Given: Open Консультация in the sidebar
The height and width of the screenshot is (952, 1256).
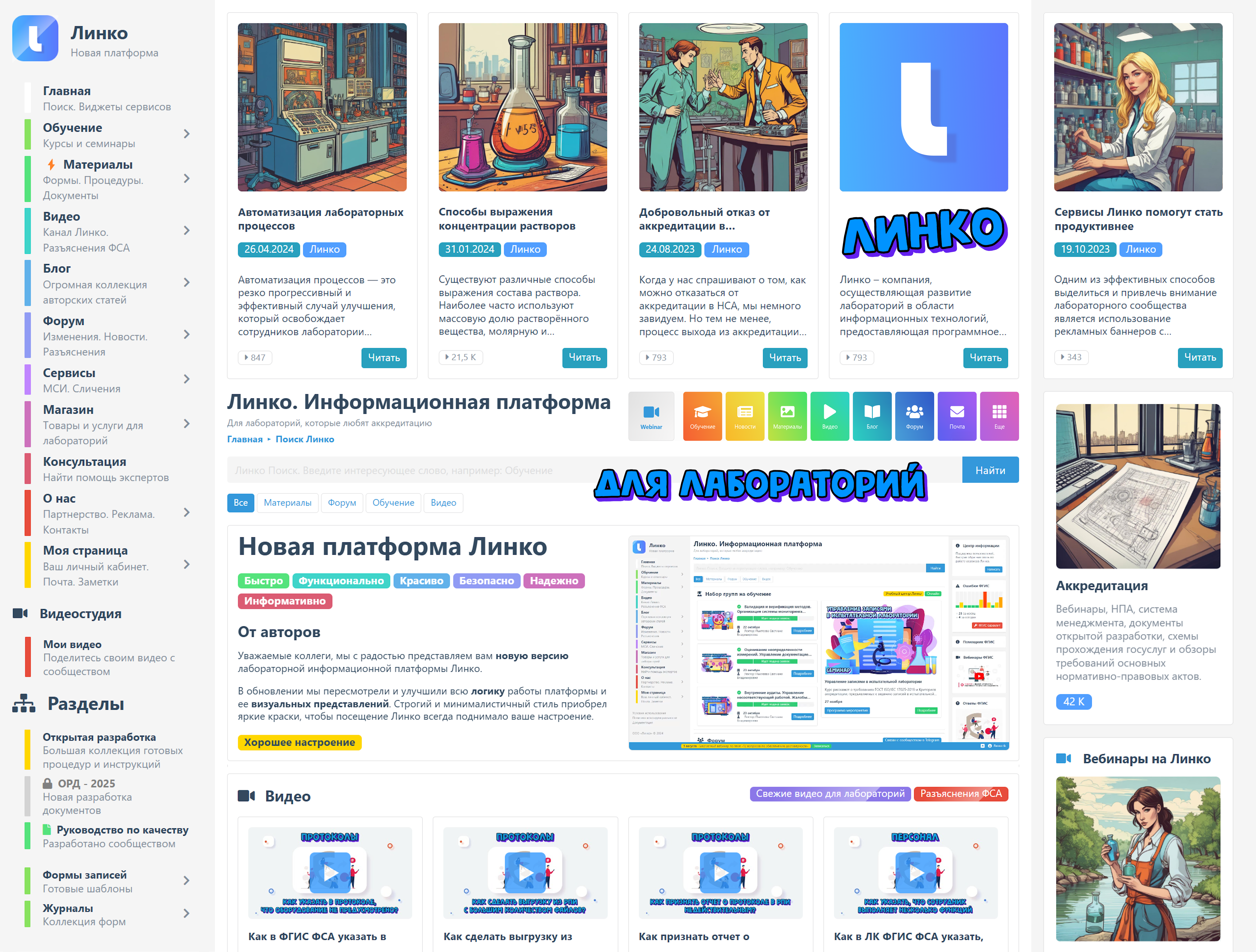Looking at the screenshot, I should pyautogui.click(x=106, y=469).
